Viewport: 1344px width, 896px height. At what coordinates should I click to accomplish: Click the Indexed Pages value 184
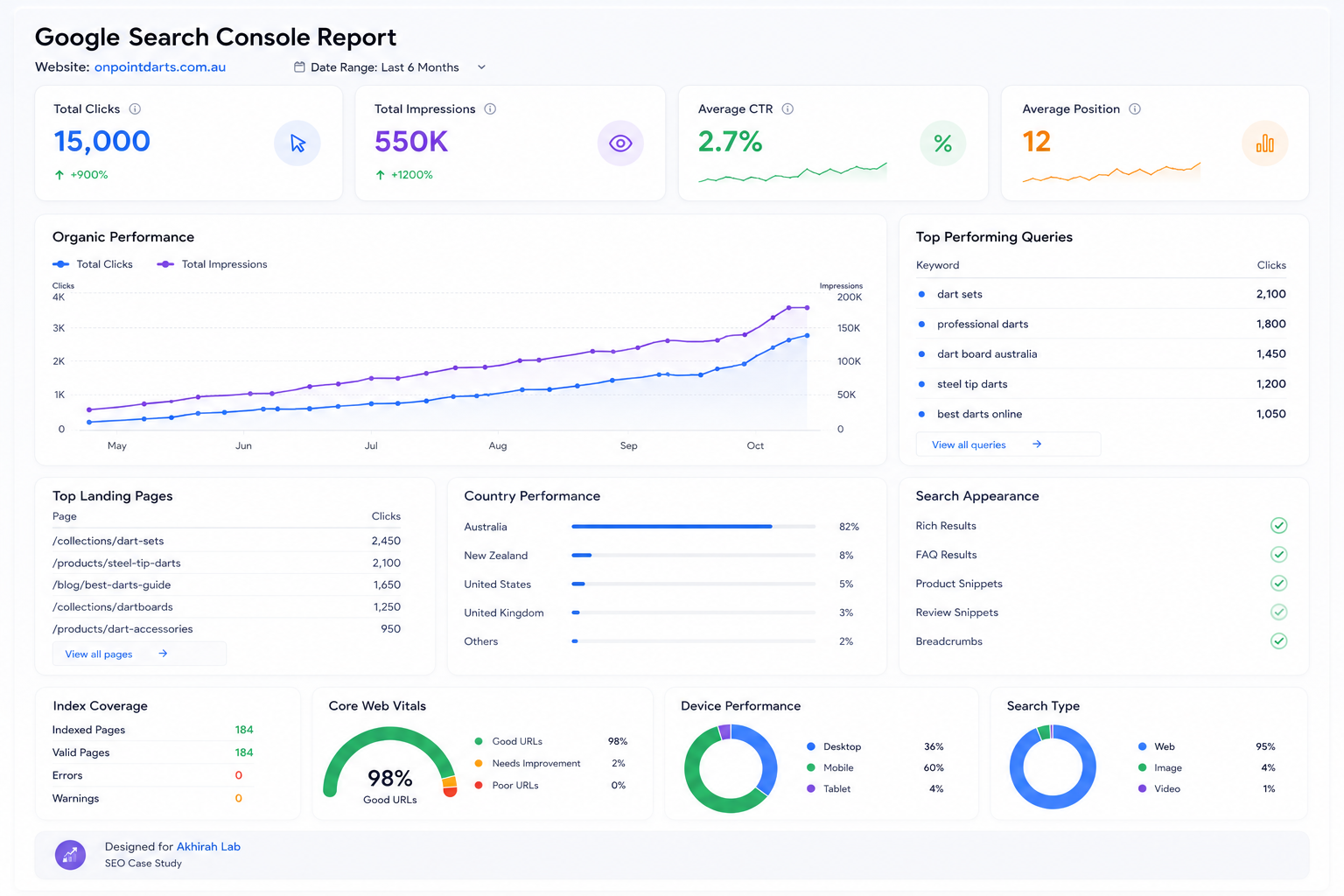point(244,730)
